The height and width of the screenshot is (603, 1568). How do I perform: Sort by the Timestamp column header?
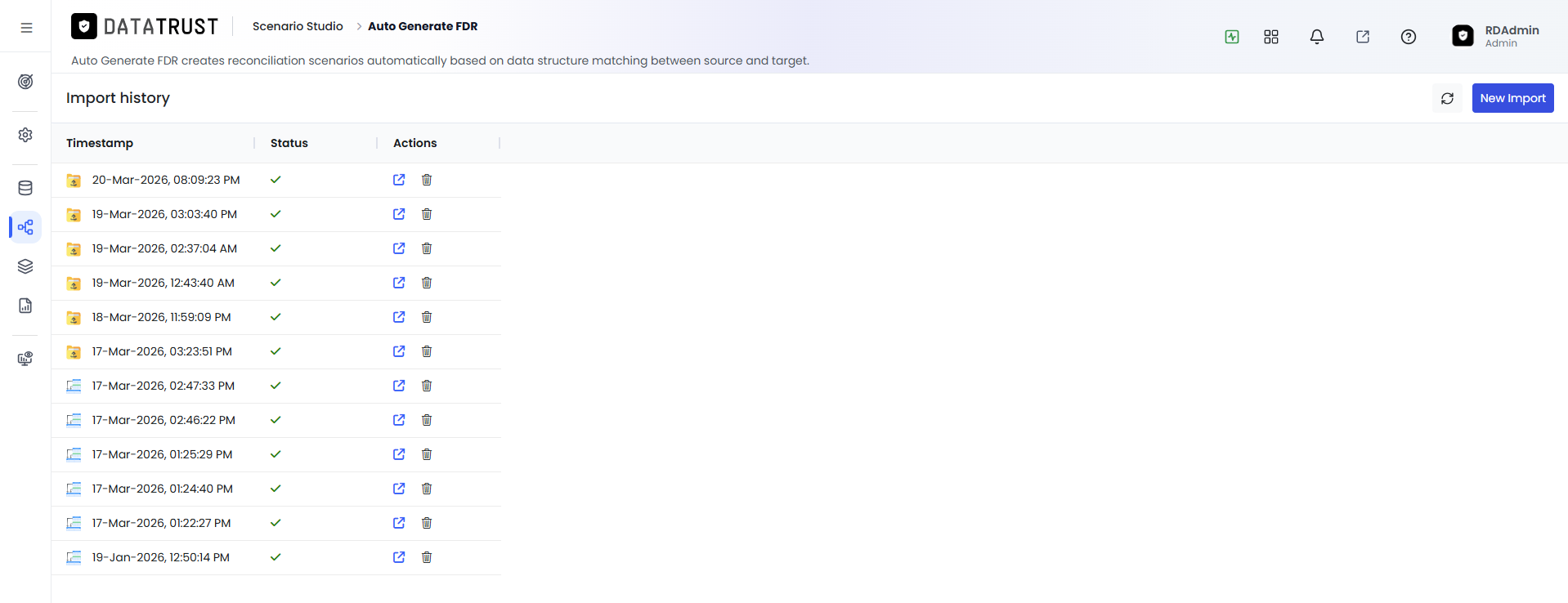tap(100, 143)
